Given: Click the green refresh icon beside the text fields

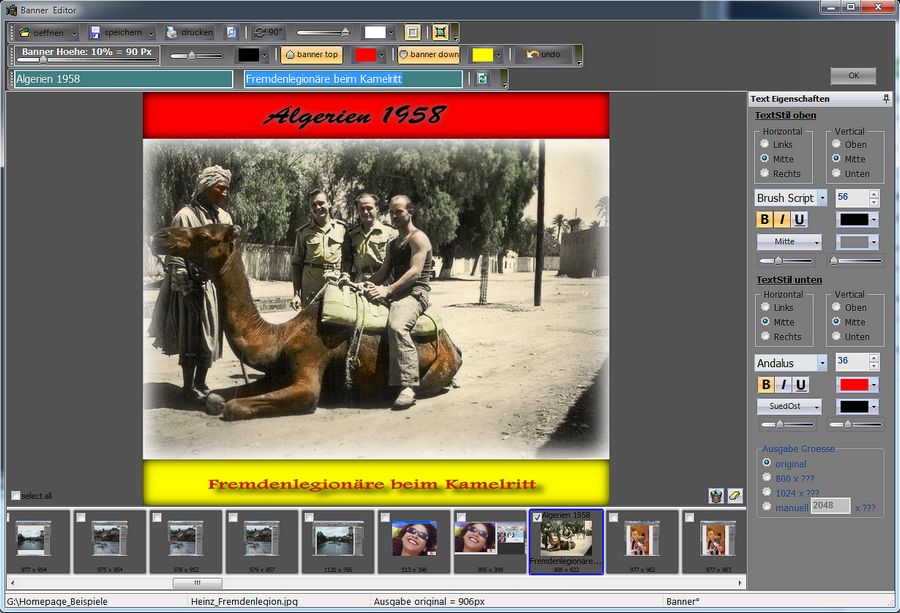Looking at the screenshot, I should point(482,79).
